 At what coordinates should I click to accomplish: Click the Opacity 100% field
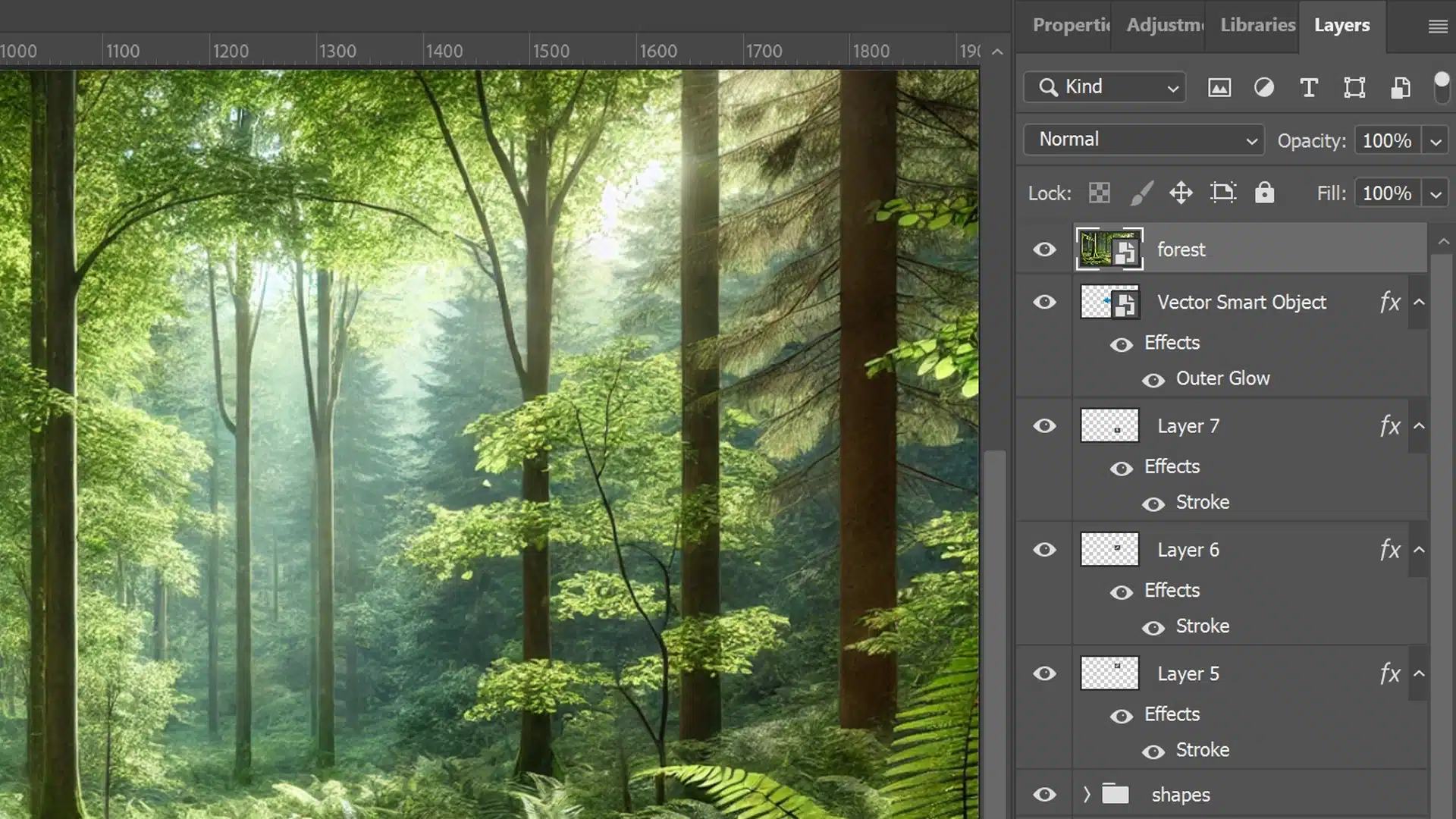(x=1387, y=141)
